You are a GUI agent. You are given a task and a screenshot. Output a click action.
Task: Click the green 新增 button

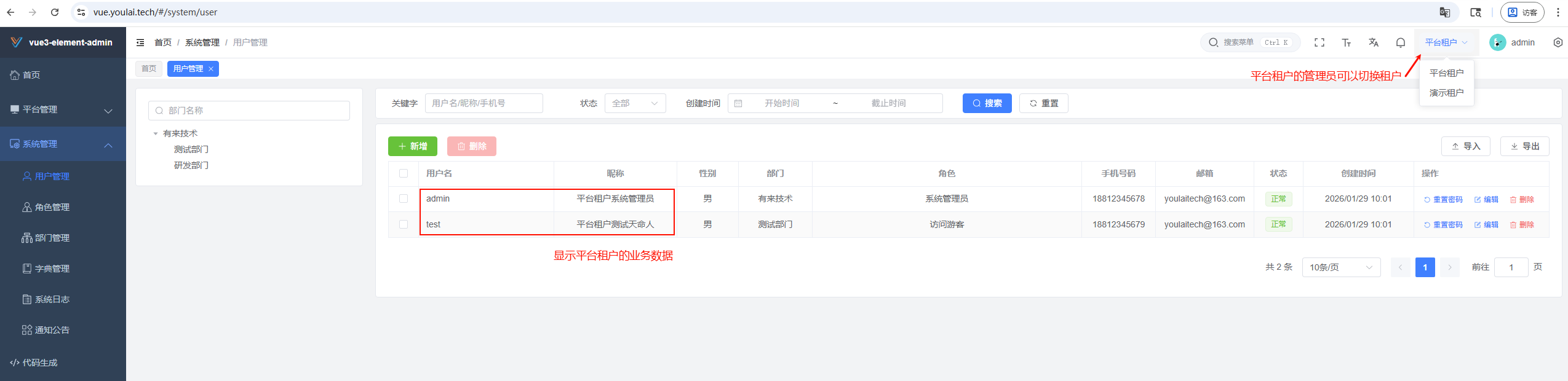[x=412, y=146]
